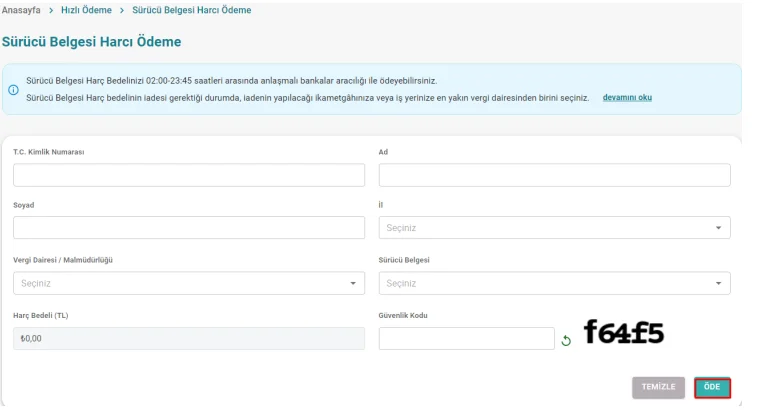The image size is (758, 410).
Task: Click the info icon in the blue banner
Action: [13, 90]
